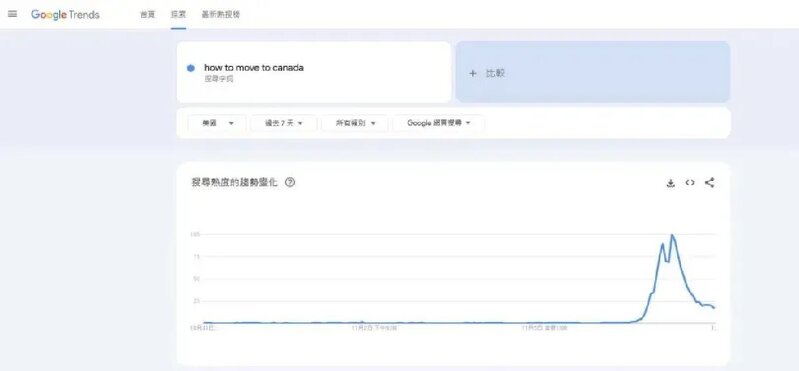The image size is (799, 371).
Task: Click the plus icon in the compare card
Action: [473, 73]
